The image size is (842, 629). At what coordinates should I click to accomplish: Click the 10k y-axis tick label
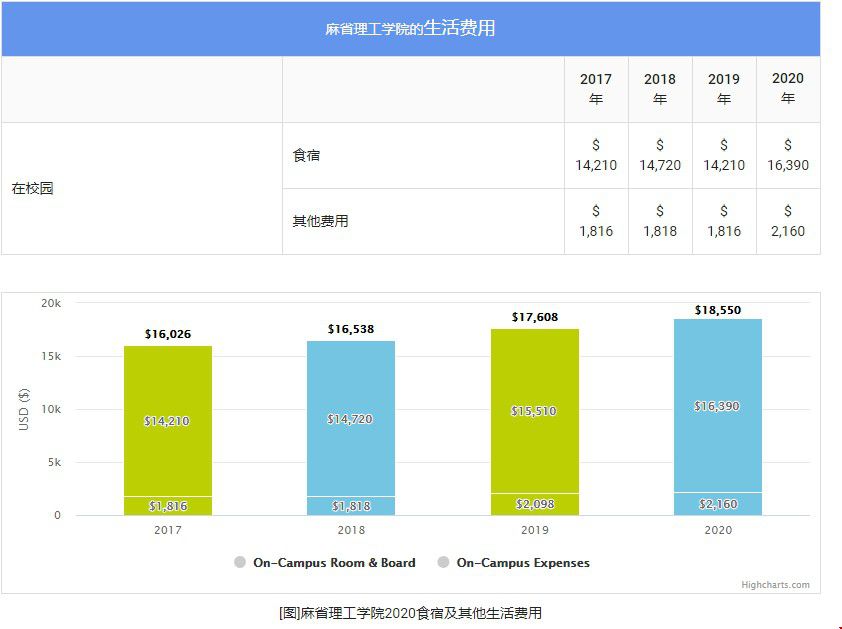(51, 409)
